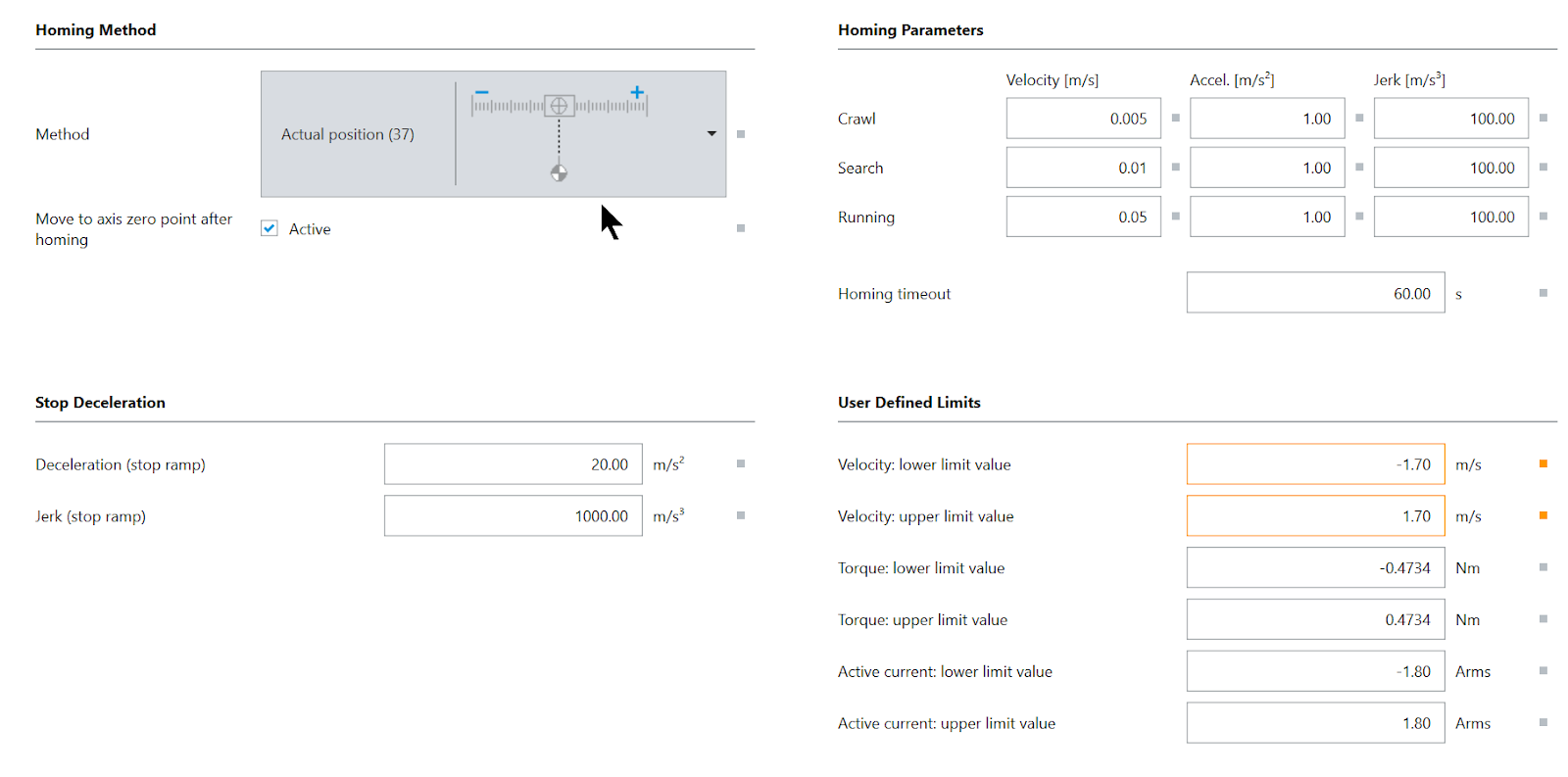Click the Velocity upper limit value field
The image size is (1568, 777).
[1316, 515]
